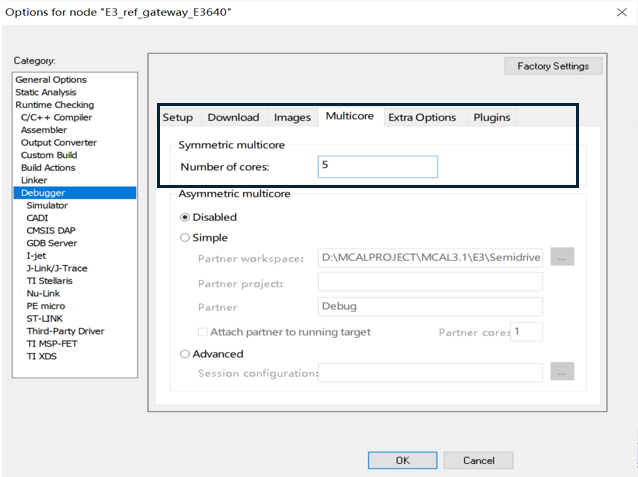This screenshot has height=477, width=638.
Task: Click the Number of cores field
Action: click(x=377, y=167)
